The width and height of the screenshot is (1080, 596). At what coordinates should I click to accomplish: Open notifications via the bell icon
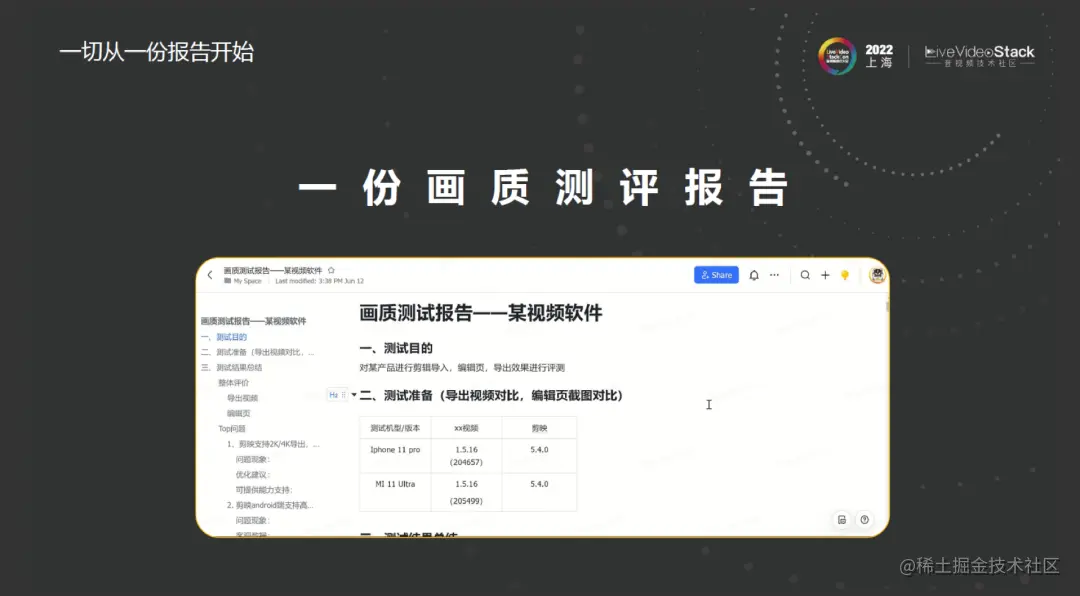[753, 275]
